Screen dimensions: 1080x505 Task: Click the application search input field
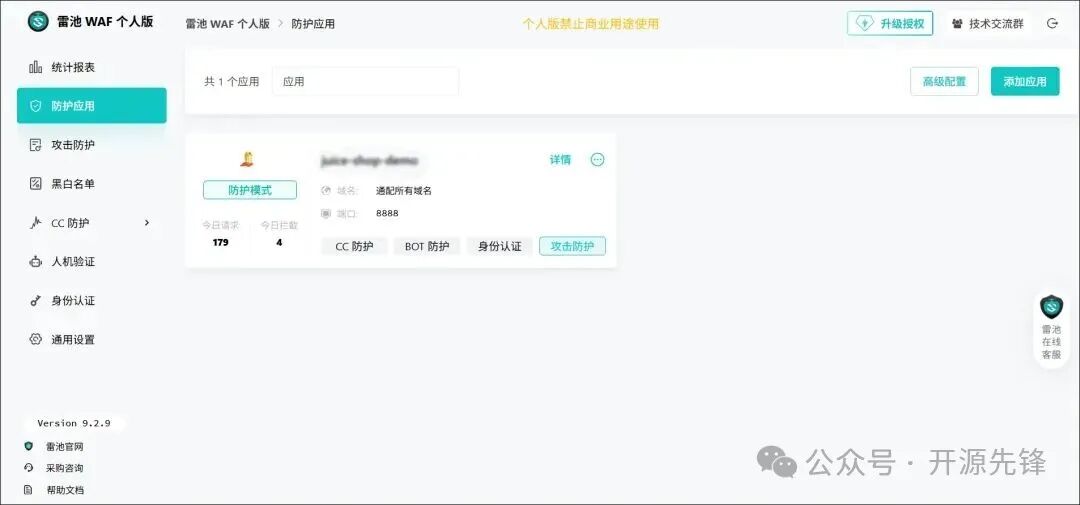(365, 81)
